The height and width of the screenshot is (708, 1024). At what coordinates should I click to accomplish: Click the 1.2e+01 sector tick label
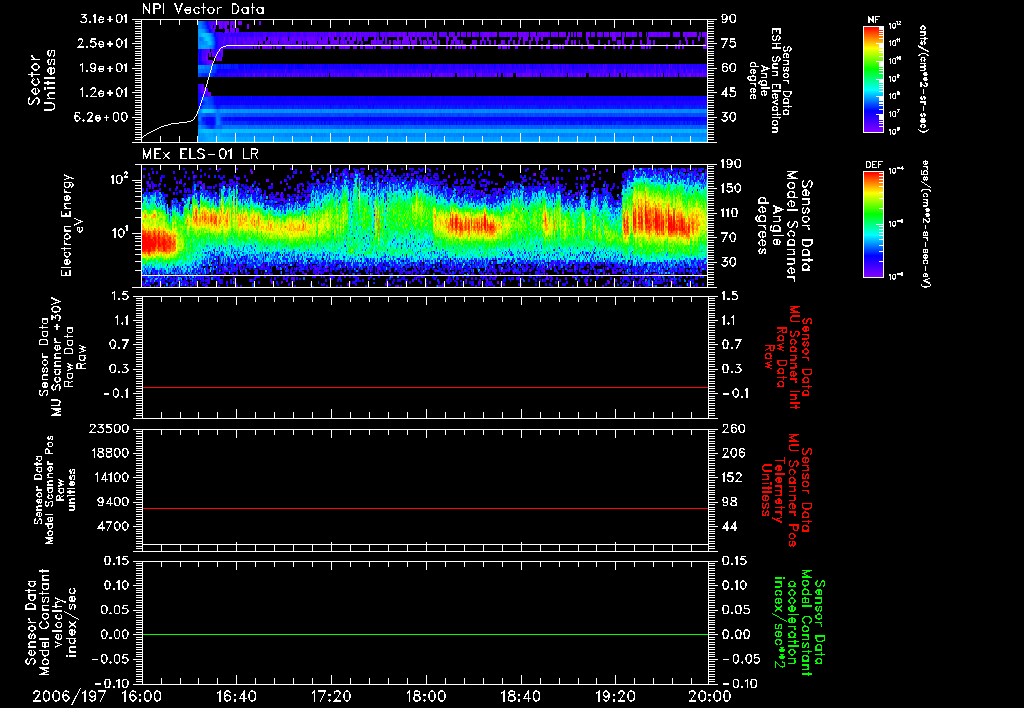click(x=104, y=93)
